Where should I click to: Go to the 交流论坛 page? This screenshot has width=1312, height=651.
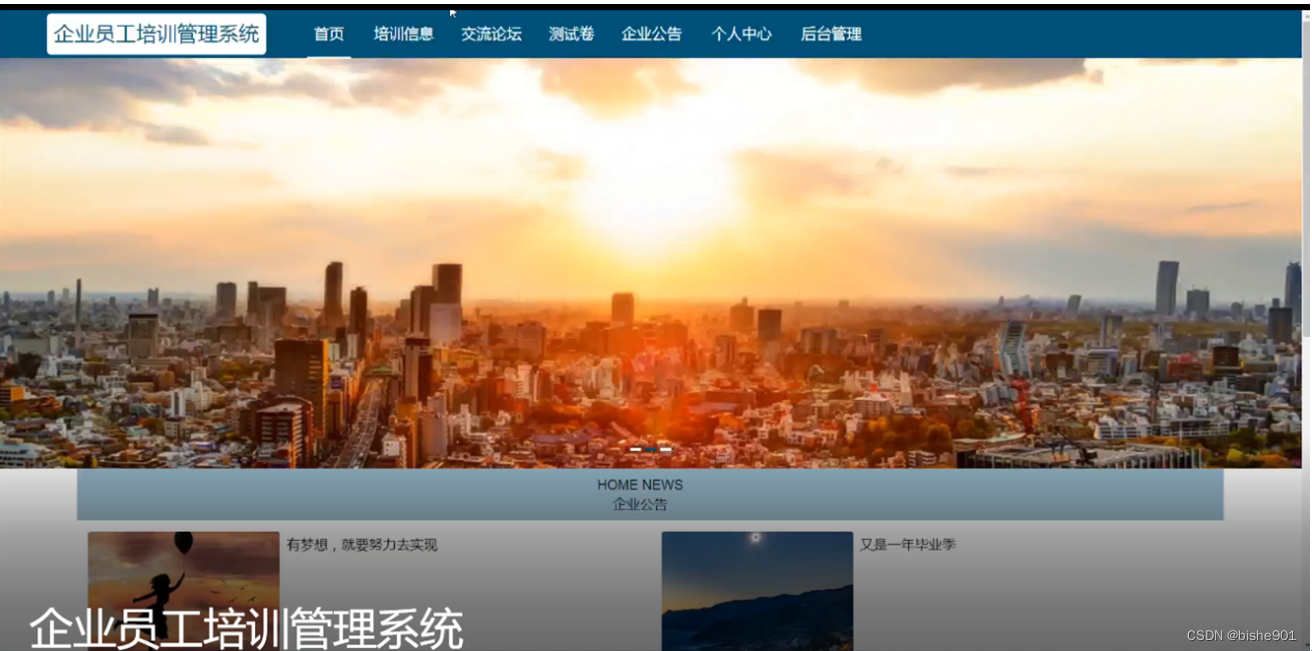pyautogui.click(x=491, y=34)
